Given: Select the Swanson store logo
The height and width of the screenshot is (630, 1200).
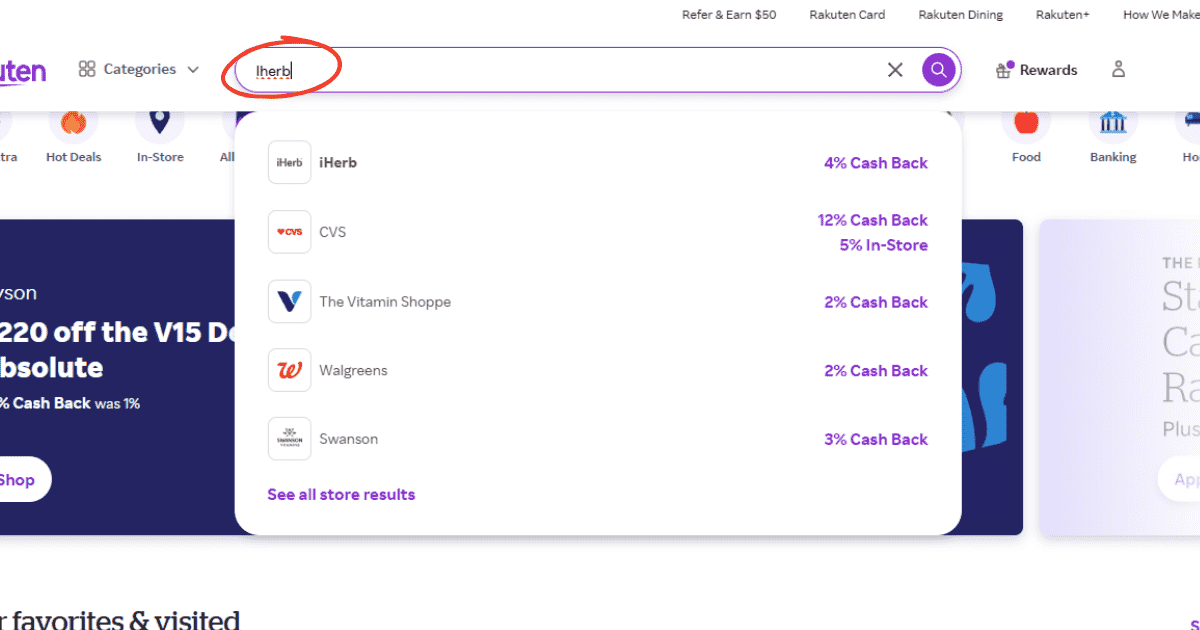Looking at the screenshot, I should 289,439.
